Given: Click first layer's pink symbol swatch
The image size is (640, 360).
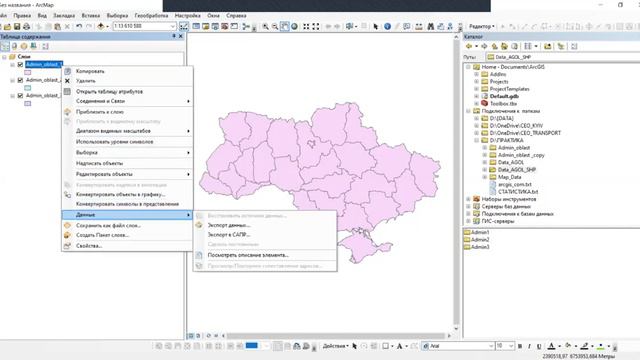Looking at the screenshot, I should [28, 72].
